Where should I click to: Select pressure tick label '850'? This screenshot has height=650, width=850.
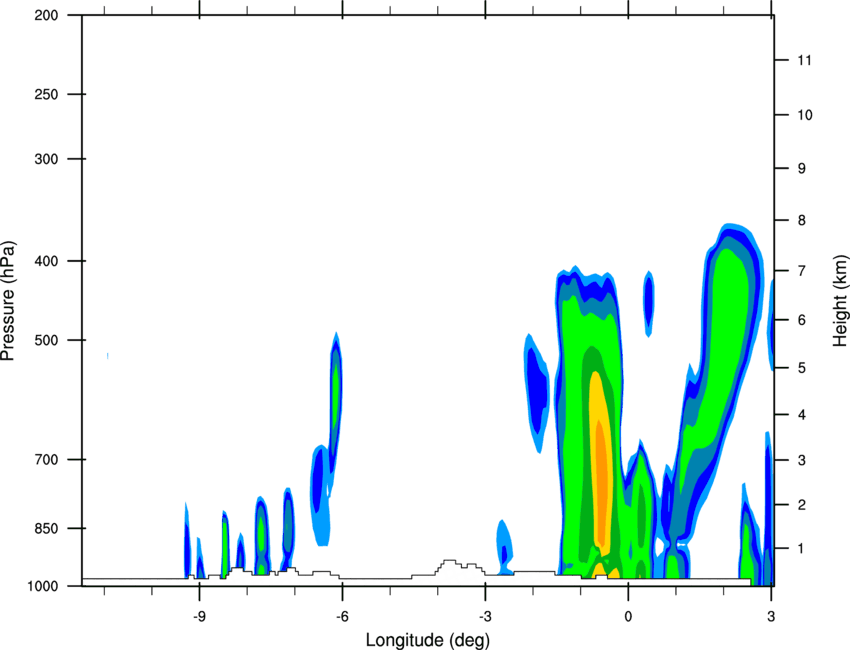46,528
